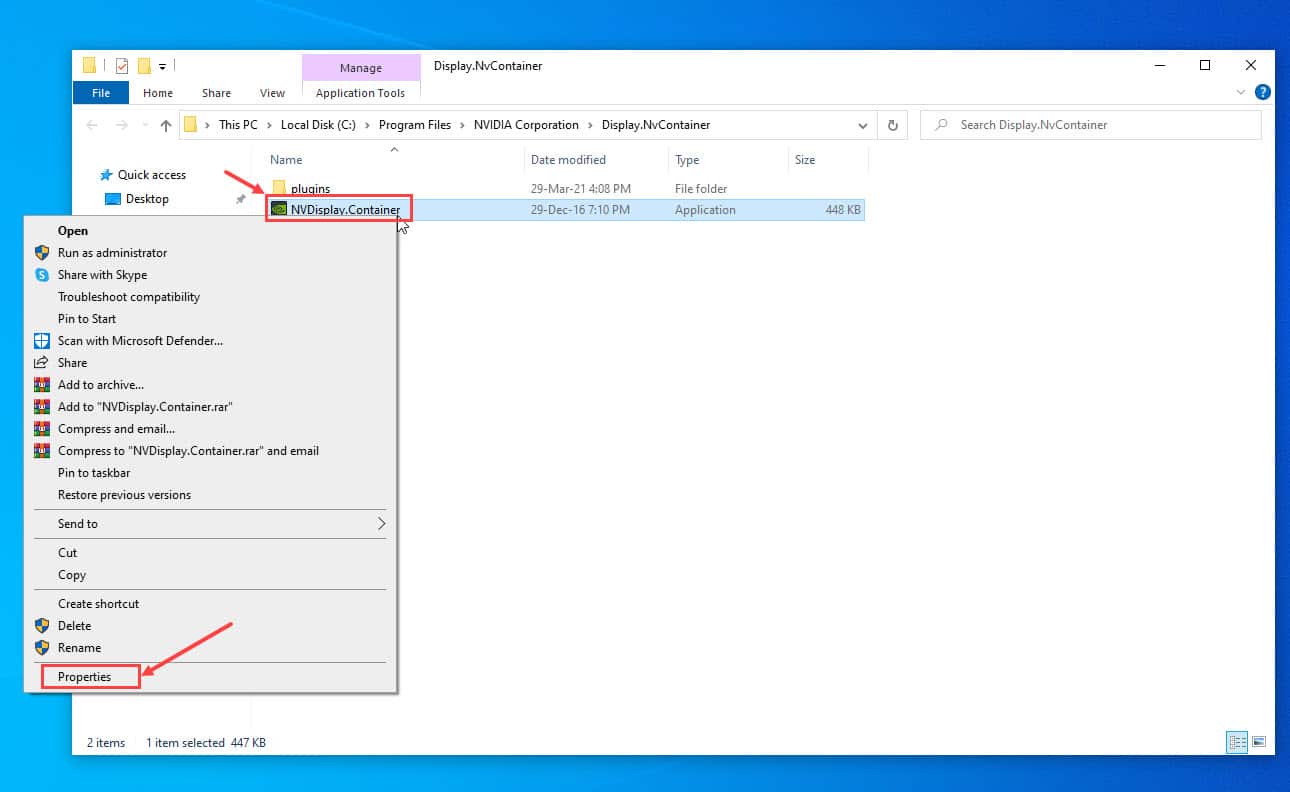The width and height of the screenshot is (1290, 792).
Task: Click the Search Display.NvContainer field
Action: pyautogui.click(x=1090, y=125)
